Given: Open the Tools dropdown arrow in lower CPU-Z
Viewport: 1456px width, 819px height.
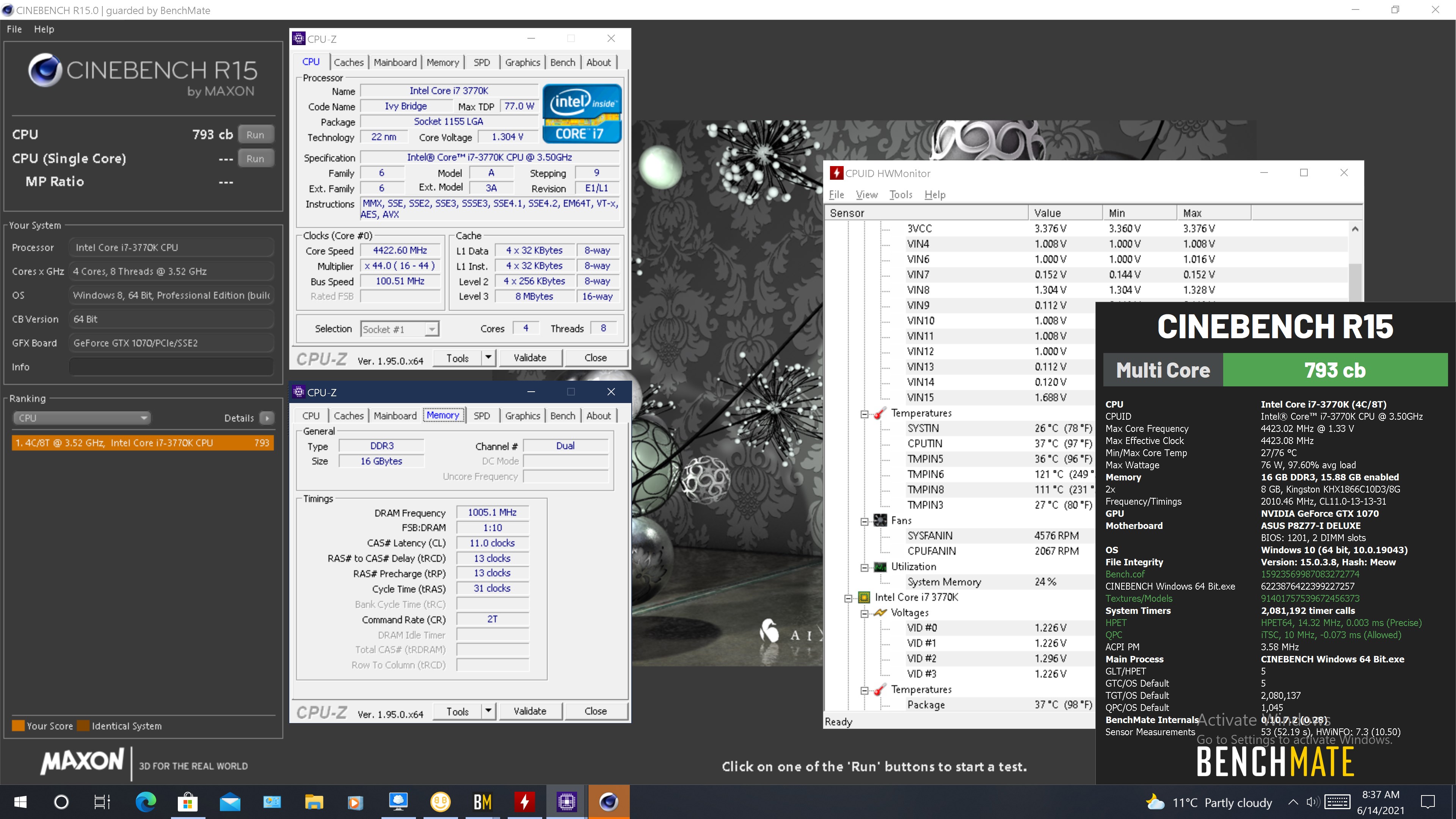Looking at the screenshot, I should coord(488,711).
